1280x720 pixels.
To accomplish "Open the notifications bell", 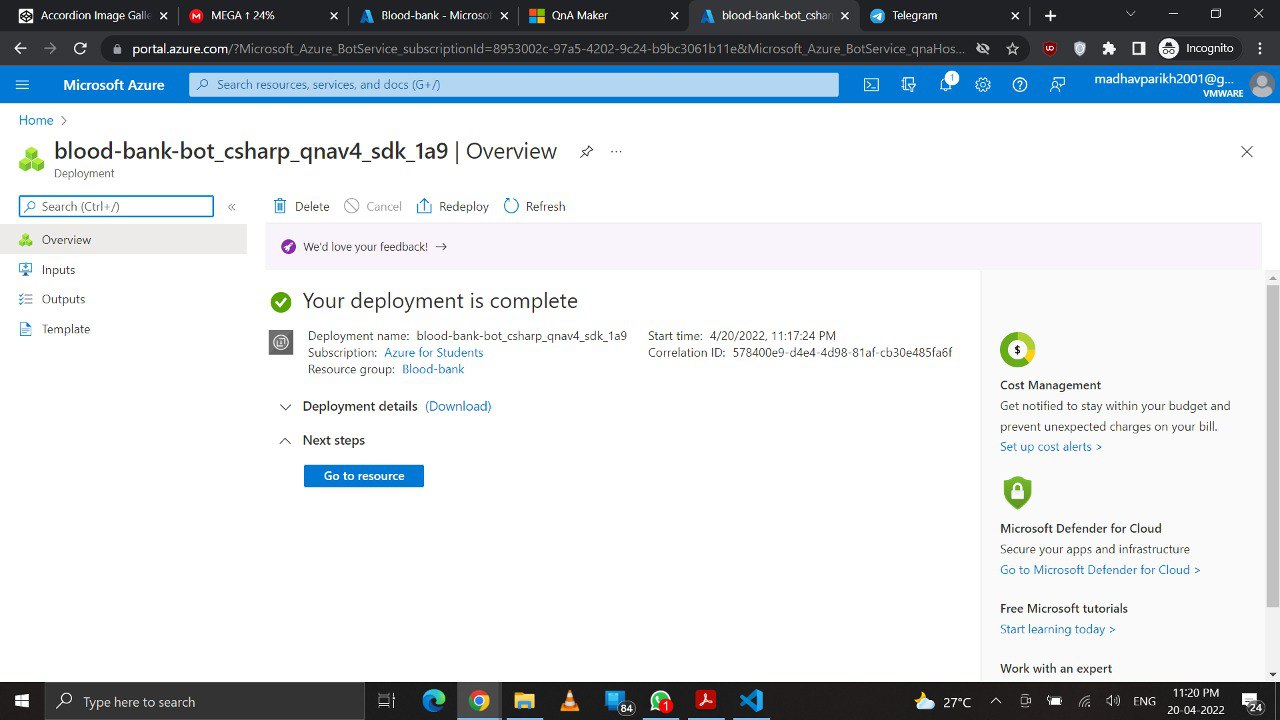I will pyautogui.click(x=946, y=85).
